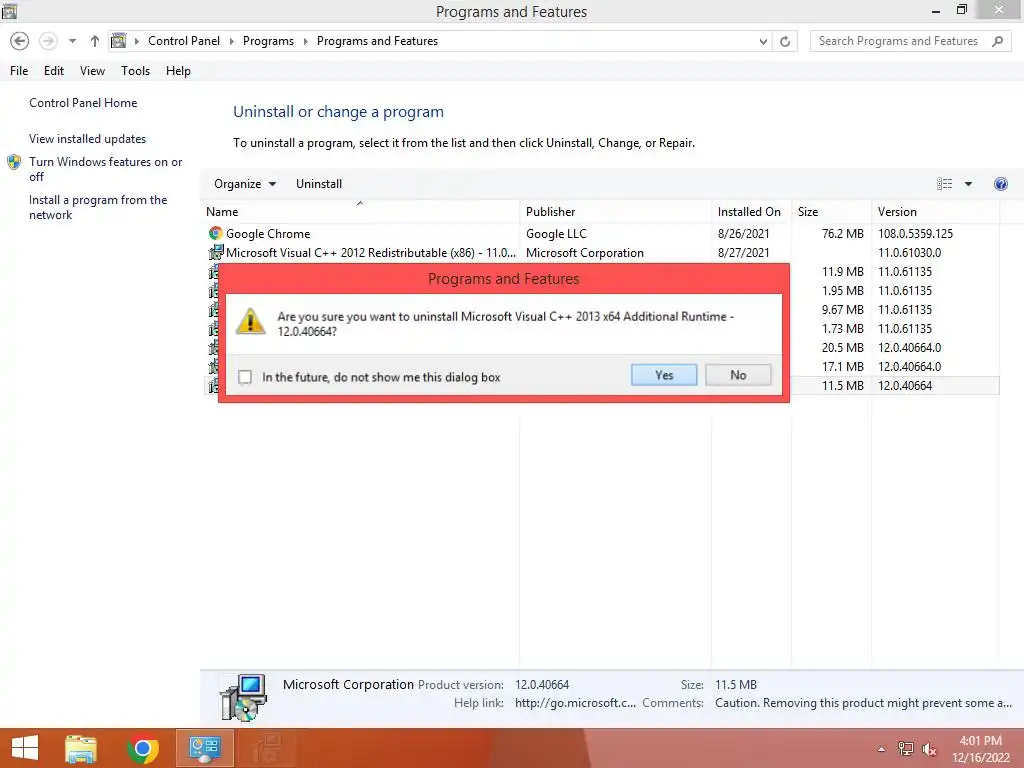1024x768 pixels.
Task: Launch Google Chrome from the taskbar
Action: (x=142, y=748)
